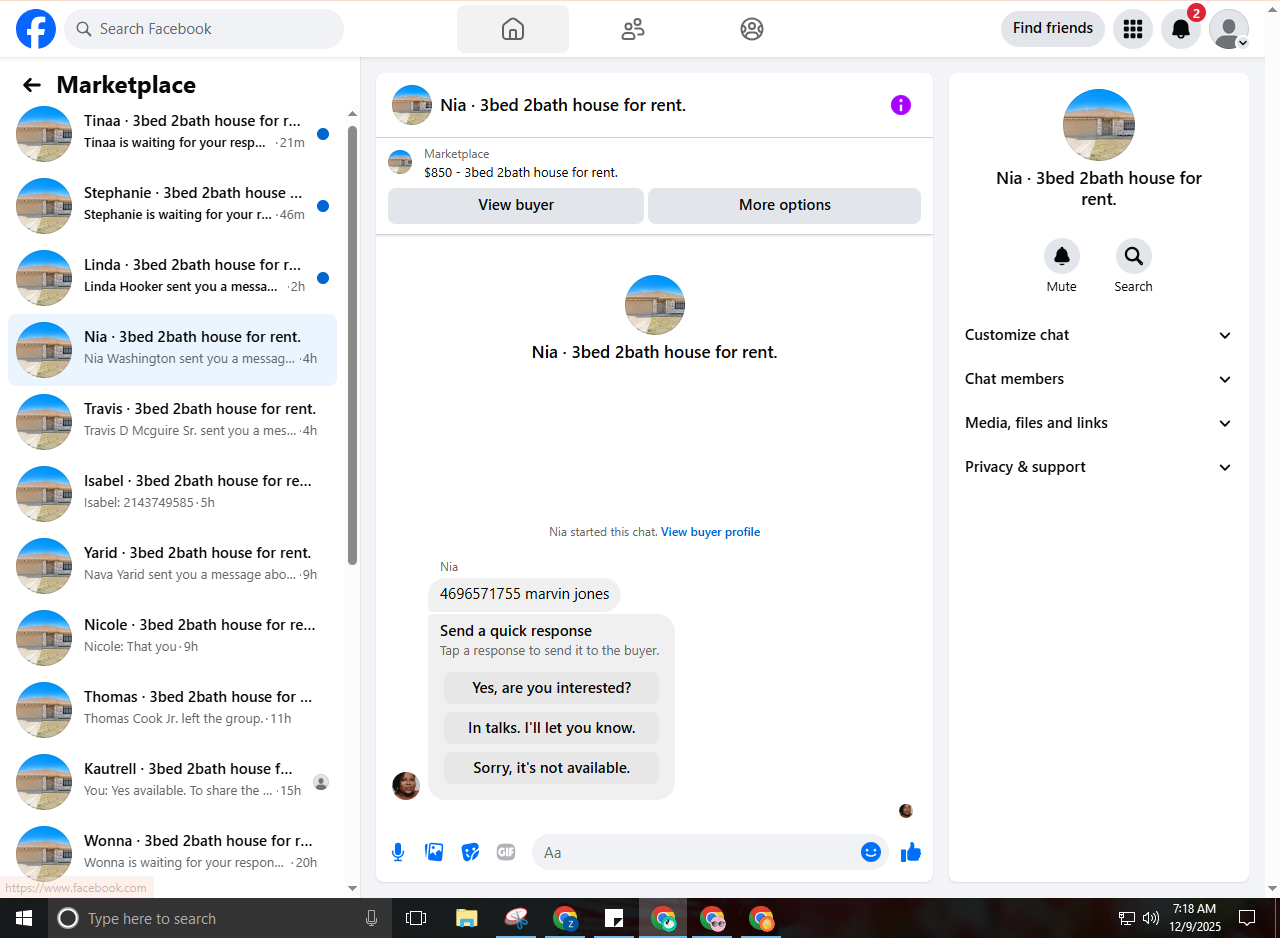Image resolution: width=1280 pixels, height=938 pixels.
Task: Click taskbar microphone voice search icon
Action: (x=372, y=918)
